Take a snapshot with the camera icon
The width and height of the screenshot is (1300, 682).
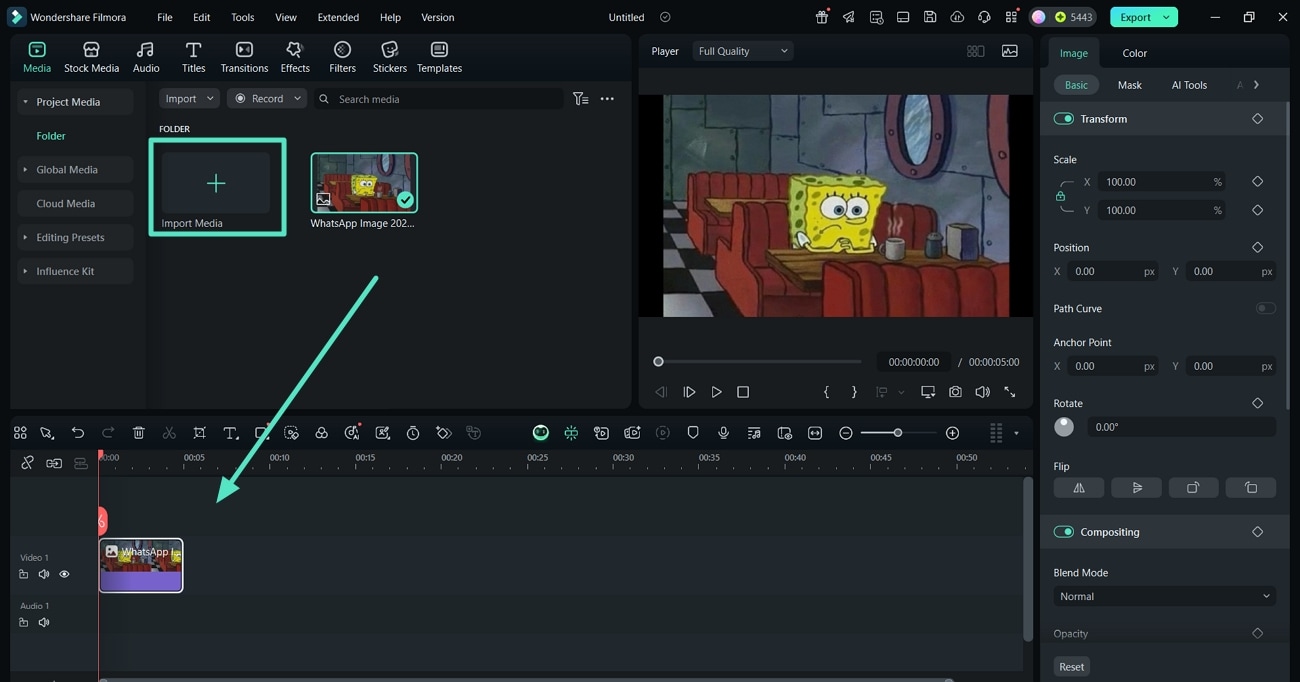955,392
